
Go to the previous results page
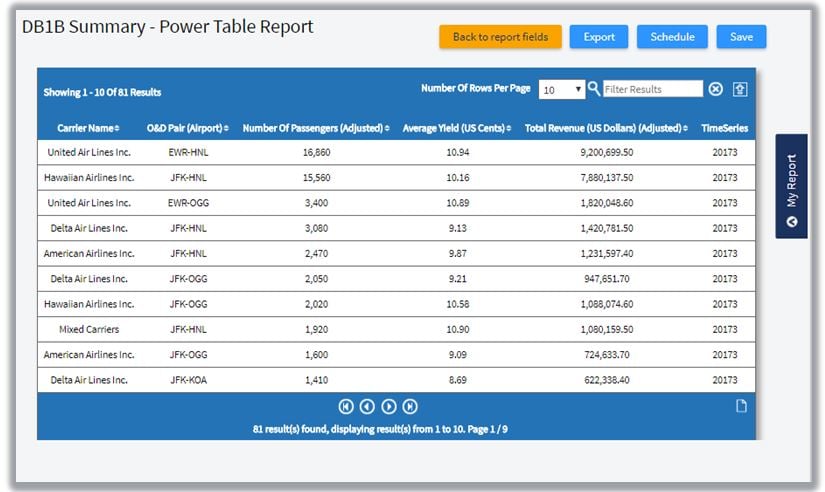tap(367, 406)
